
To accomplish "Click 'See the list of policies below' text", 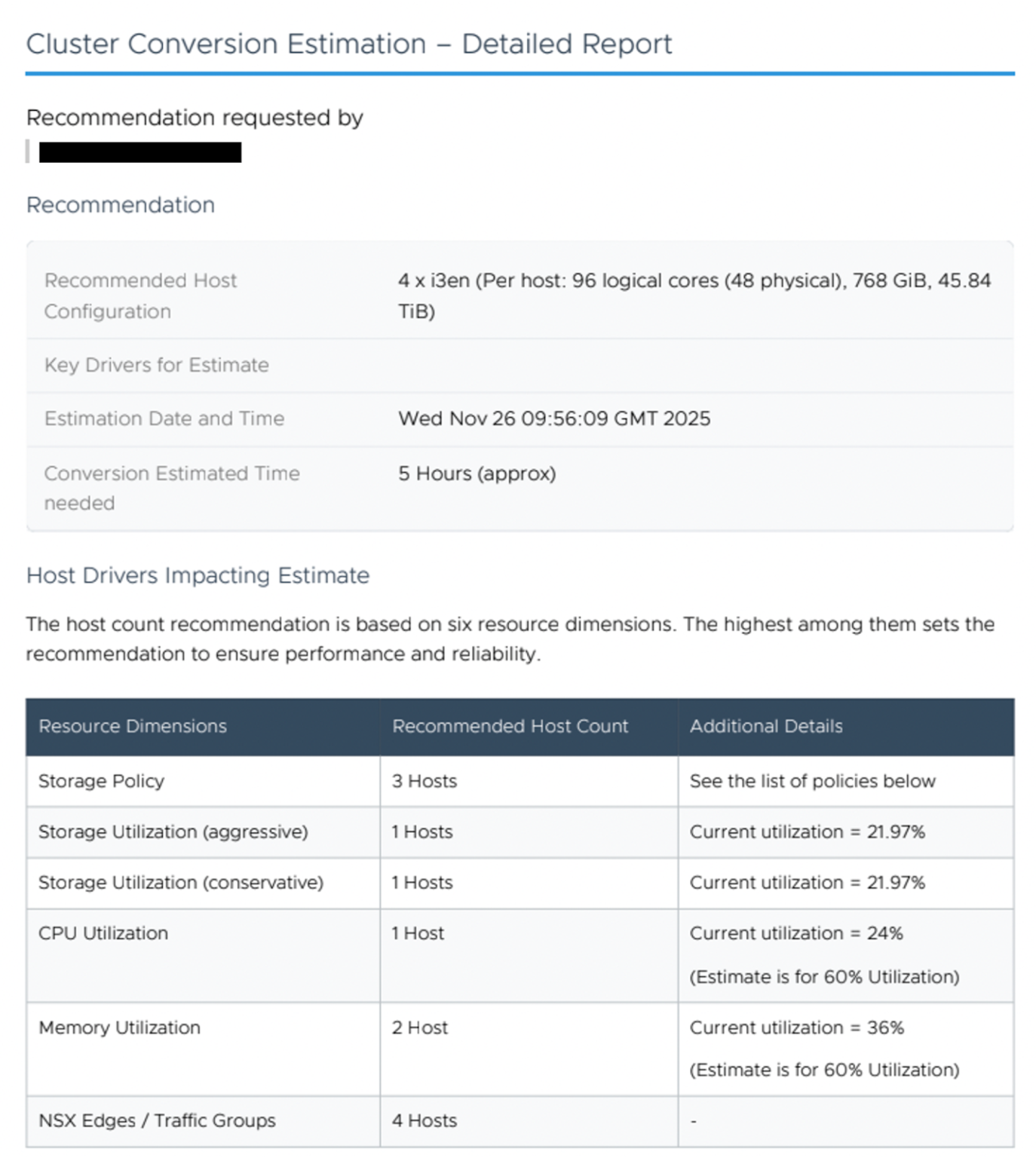I will pyautogui.click(x=812, y=781).
